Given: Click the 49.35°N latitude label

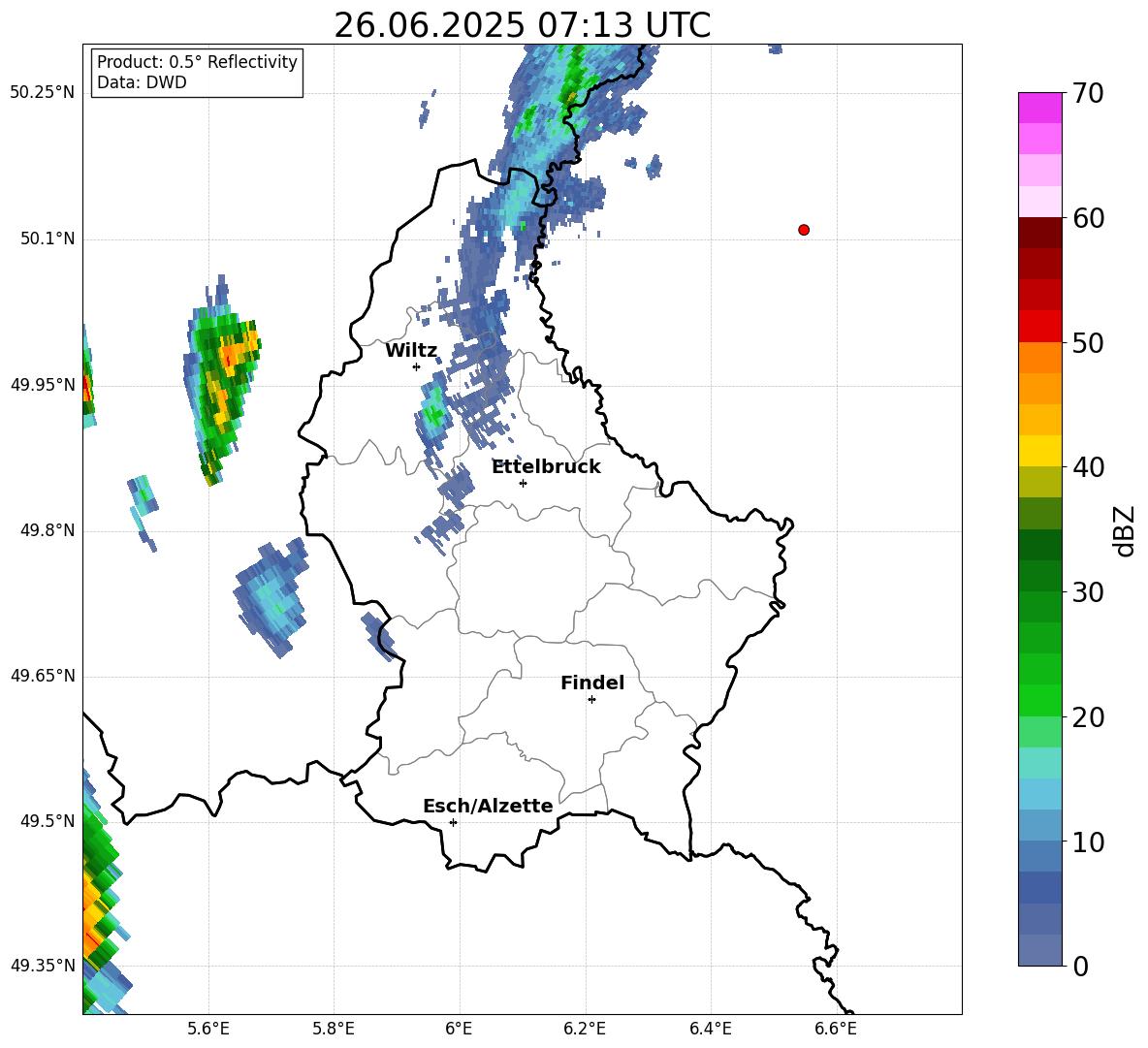Looking at the screenshot, I should (x=43, y=966).
